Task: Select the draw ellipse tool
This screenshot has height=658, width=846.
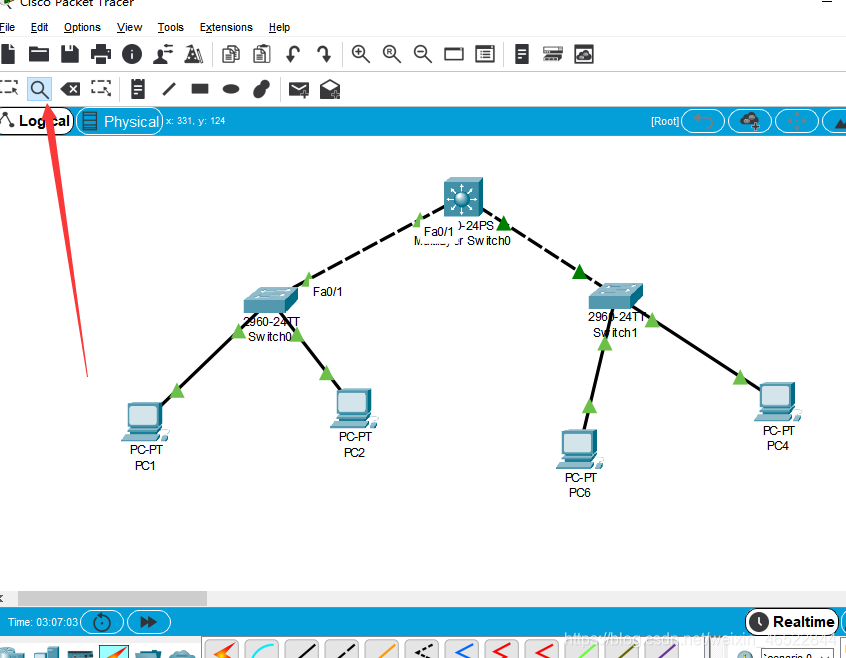Action: 231,88
